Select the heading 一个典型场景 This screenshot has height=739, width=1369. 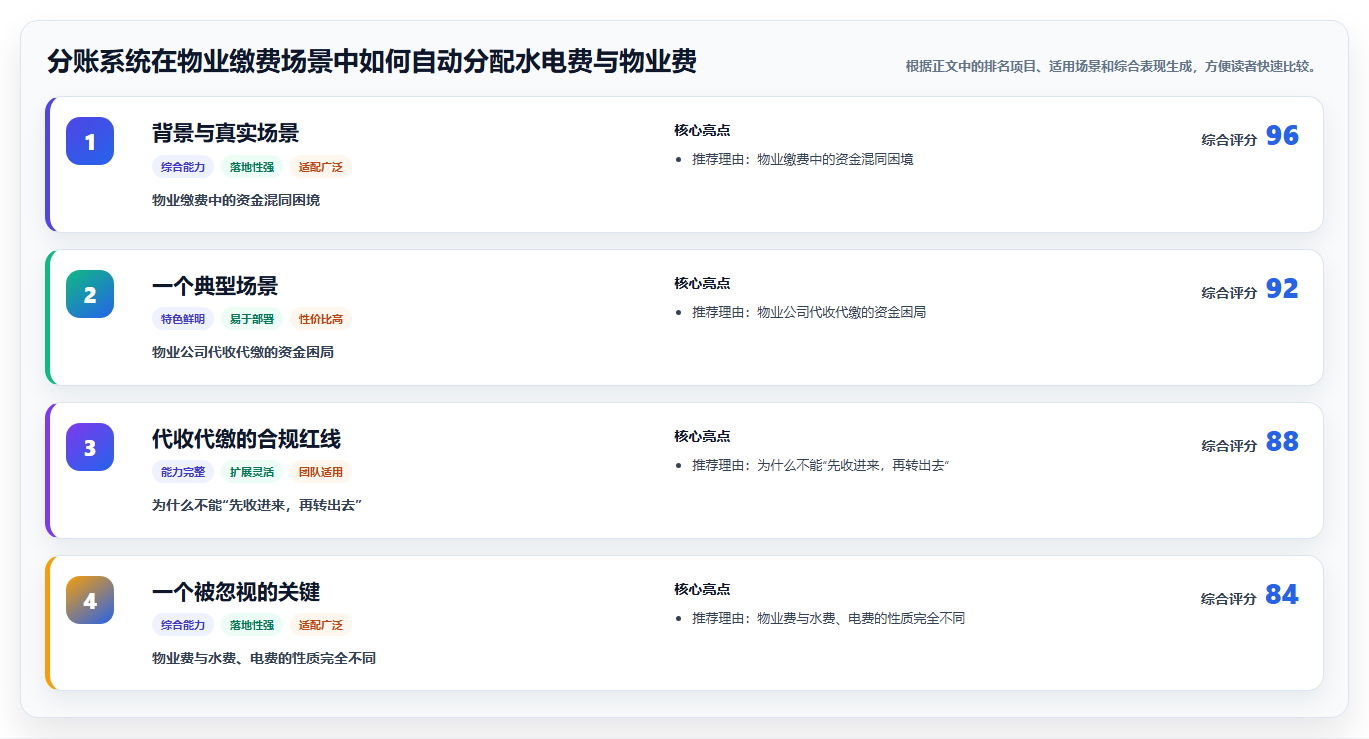point(215,286)
